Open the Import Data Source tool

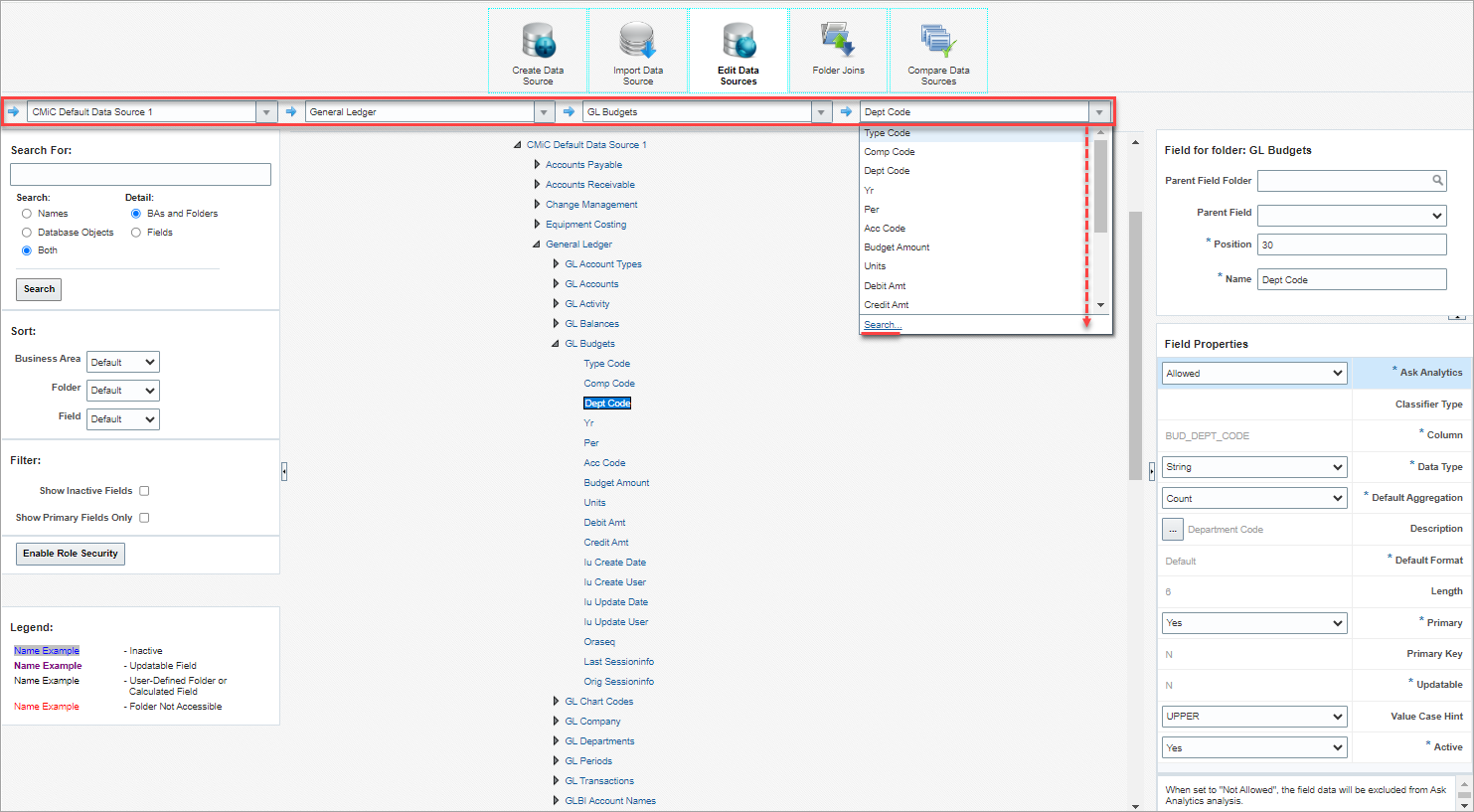[638, 52]
